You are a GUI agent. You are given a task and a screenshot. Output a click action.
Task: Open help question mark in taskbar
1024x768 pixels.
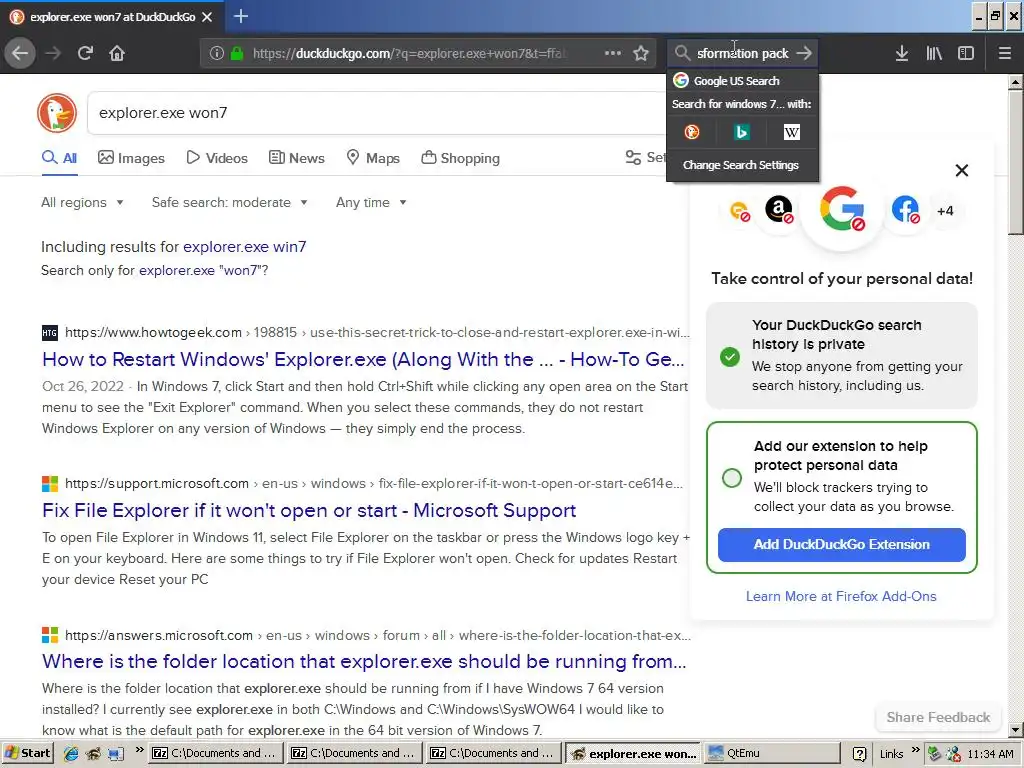pos(860,754)
